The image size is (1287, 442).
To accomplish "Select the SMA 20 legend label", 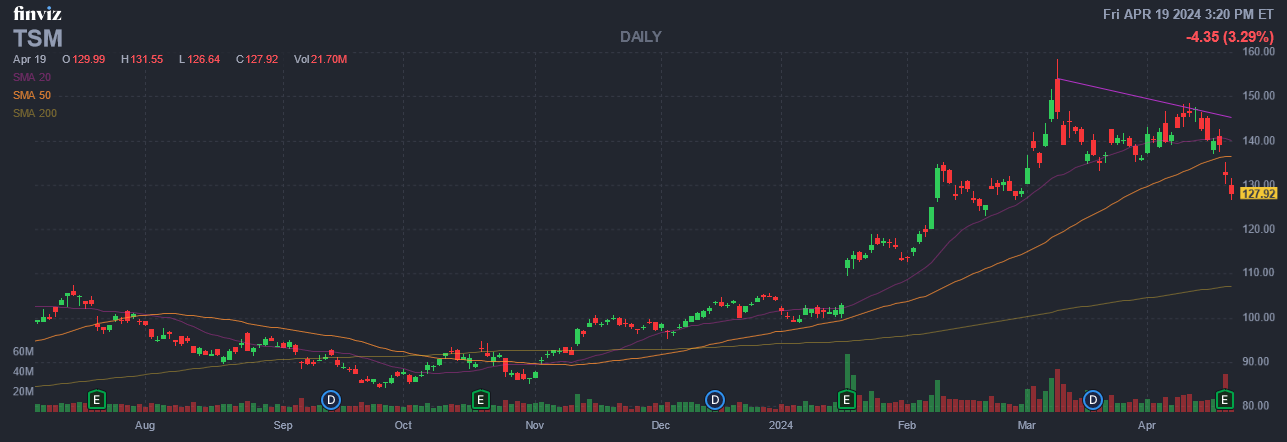I will click(34, 77).
